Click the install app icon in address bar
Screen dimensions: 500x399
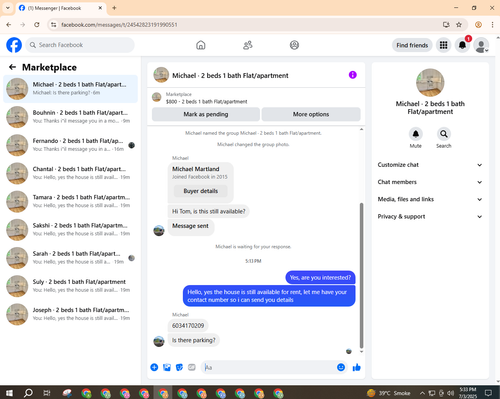pos(446,25)
